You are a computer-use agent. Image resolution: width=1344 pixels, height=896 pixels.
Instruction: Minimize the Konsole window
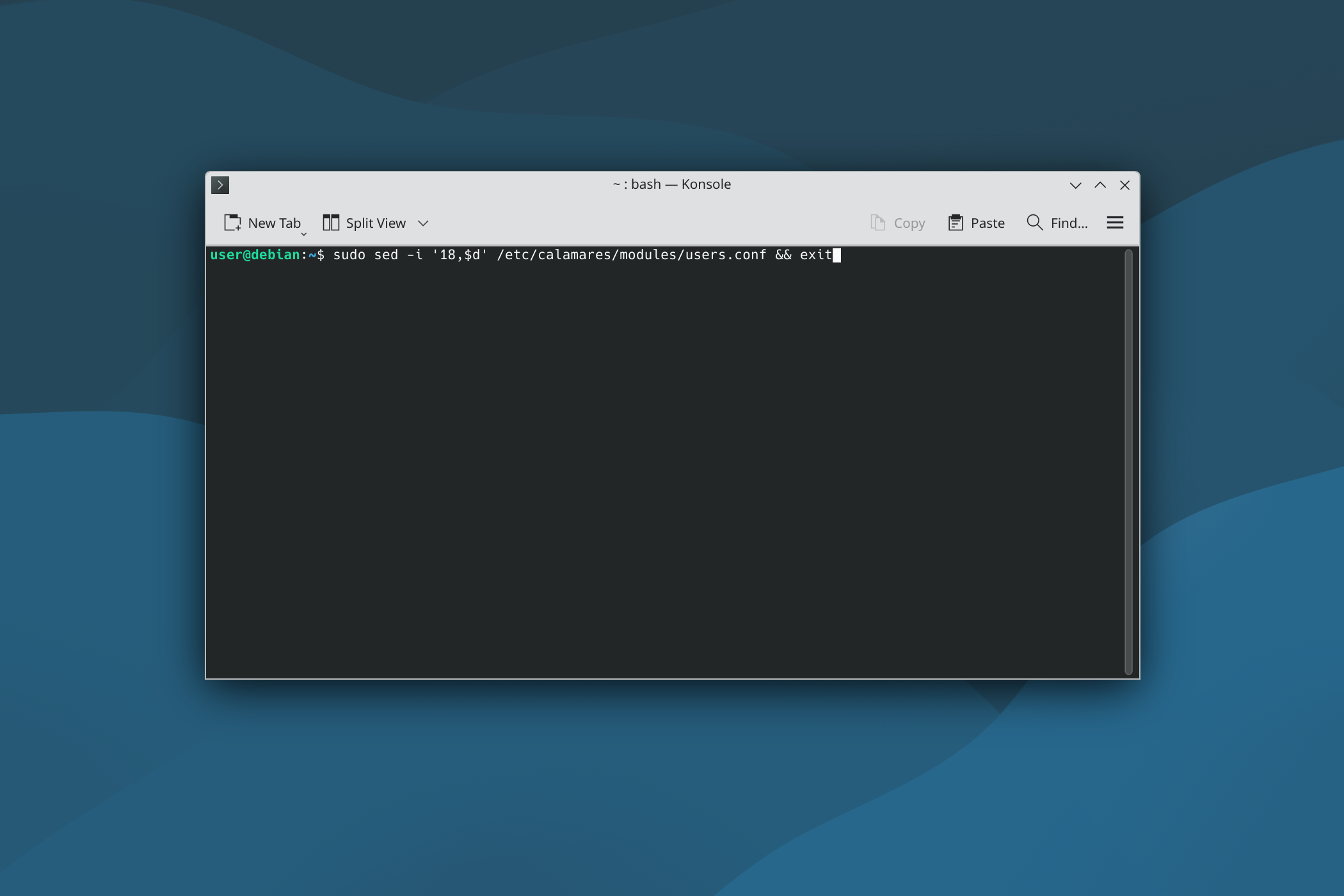[x=1075, y=186]
